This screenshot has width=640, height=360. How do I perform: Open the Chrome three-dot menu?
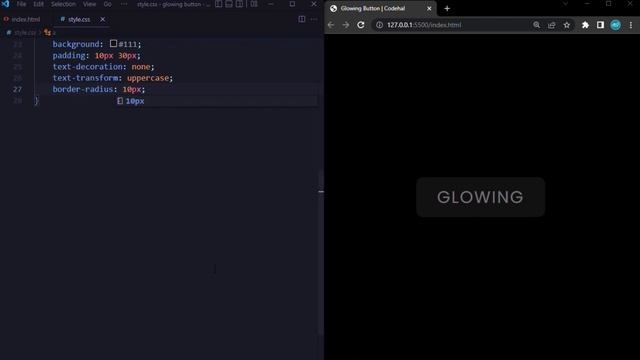631,25
